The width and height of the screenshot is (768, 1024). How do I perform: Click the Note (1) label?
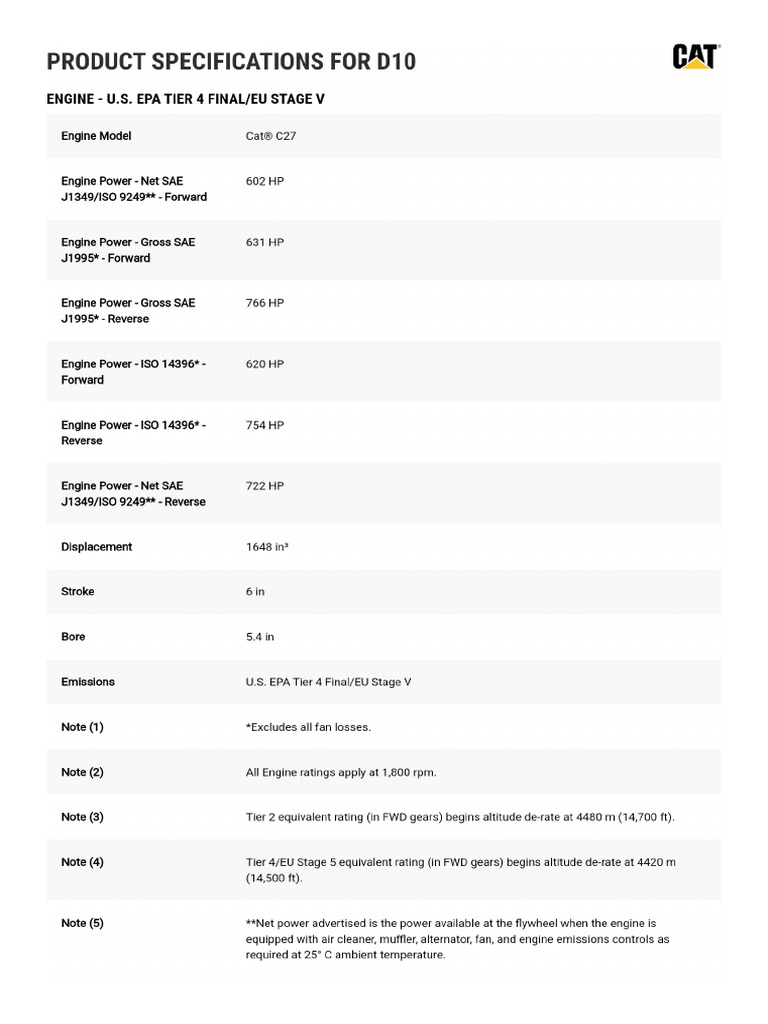tap(82, 727)
